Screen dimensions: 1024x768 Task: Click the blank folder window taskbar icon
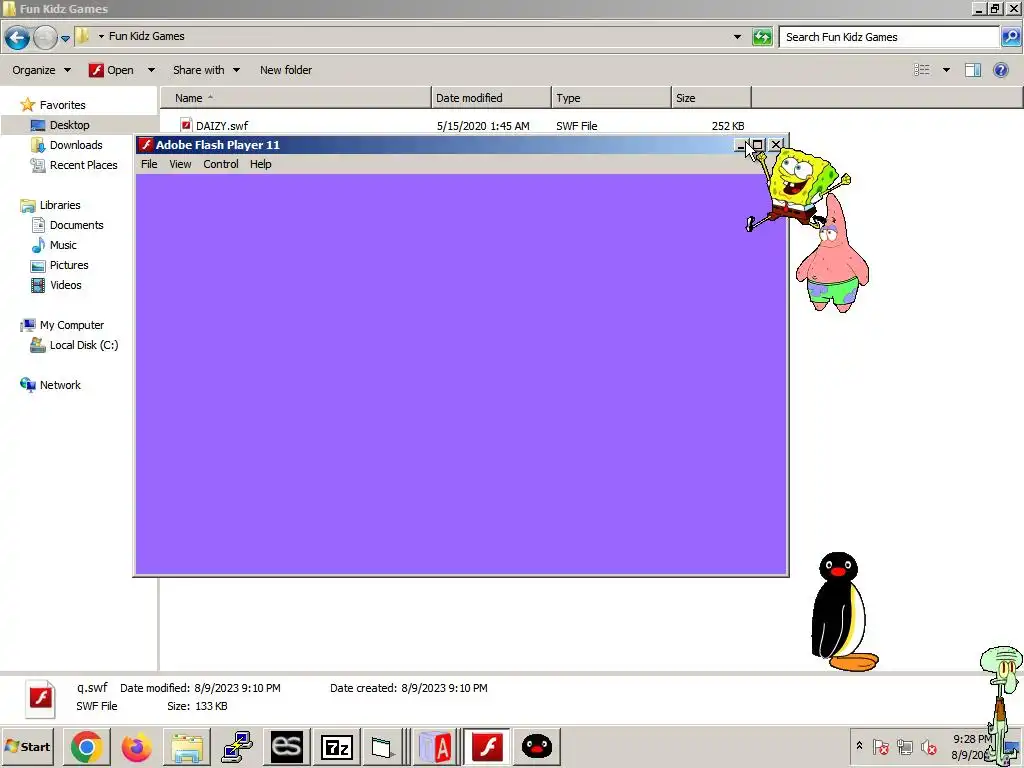click(381, 747)
